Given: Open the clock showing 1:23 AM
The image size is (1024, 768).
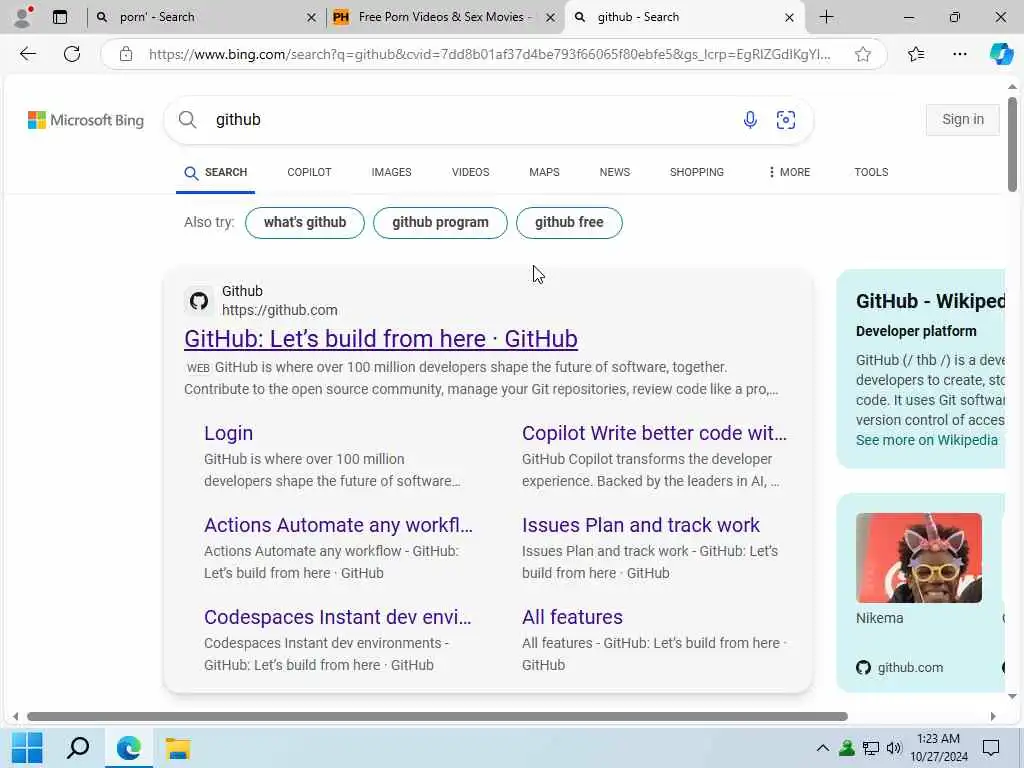Looking at the screenshot, I should point(938,748).
